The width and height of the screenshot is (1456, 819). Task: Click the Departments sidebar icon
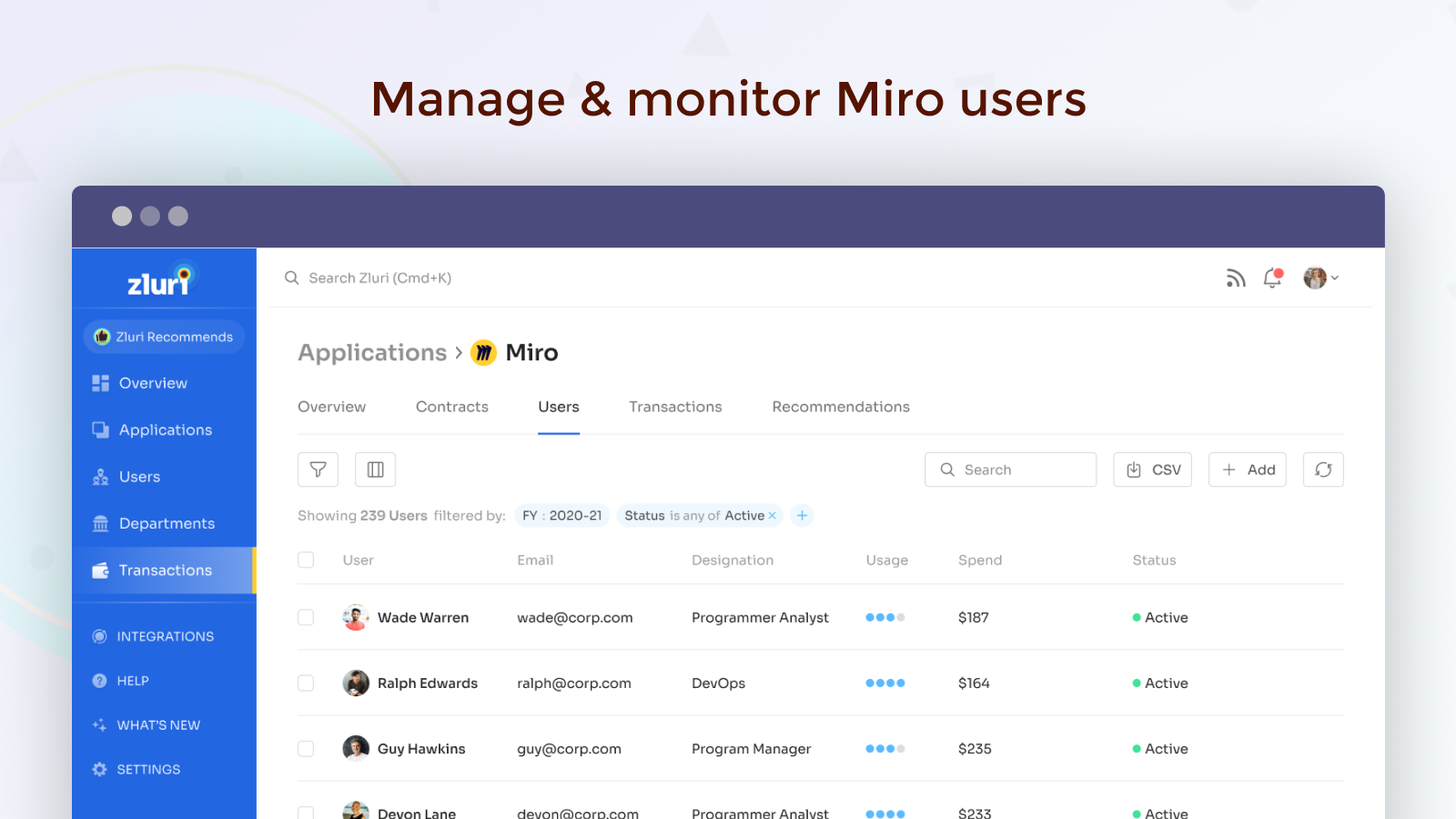(x=100, y=523)
